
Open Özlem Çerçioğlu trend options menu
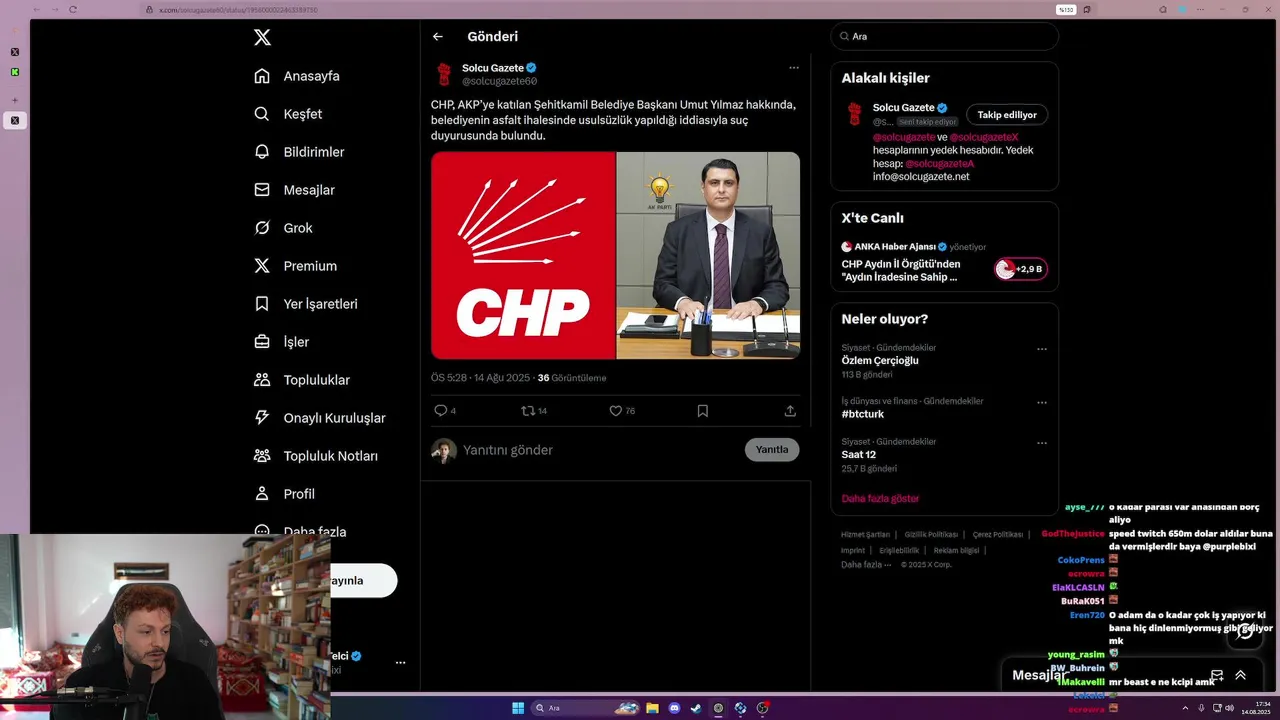pyautogui.click(x=1042, y=350)
